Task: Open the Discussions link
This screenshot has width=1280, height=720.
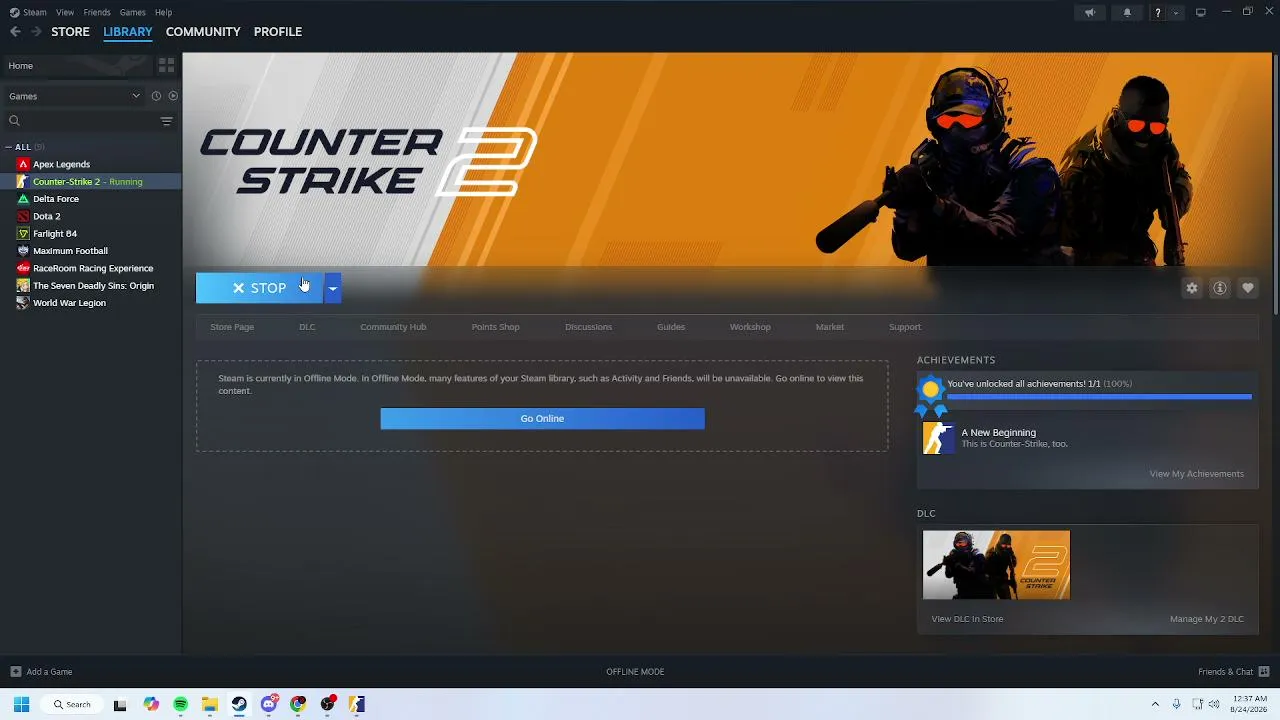Action: point(588,327)
